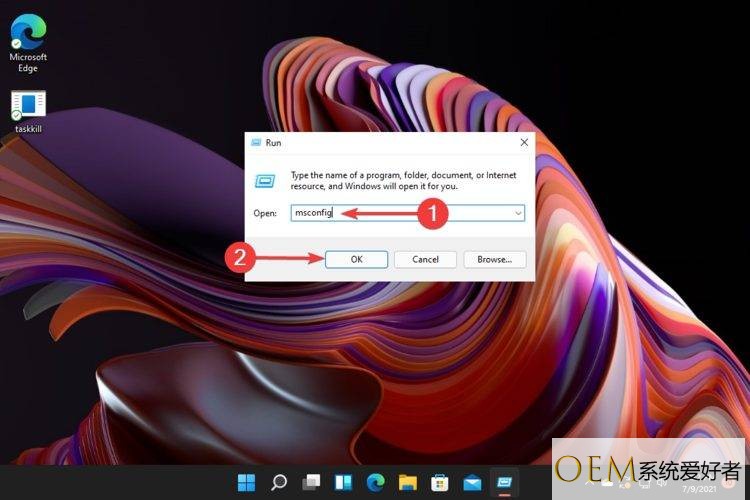Open Task View on the taskbar
The height and width of the screenshot is (500, 750).
pos(311,482)
